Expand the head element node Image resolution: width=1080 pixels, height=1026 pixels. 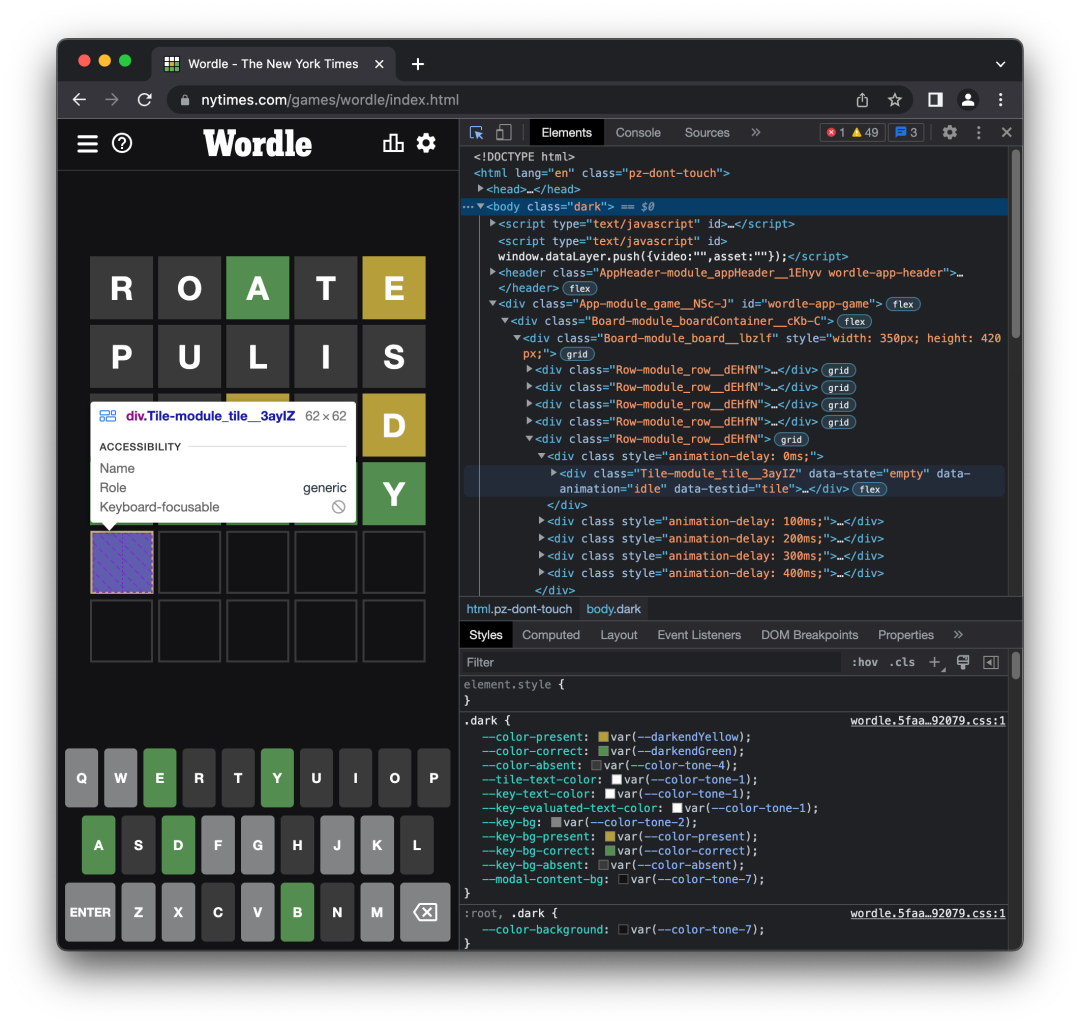(481, 189)
